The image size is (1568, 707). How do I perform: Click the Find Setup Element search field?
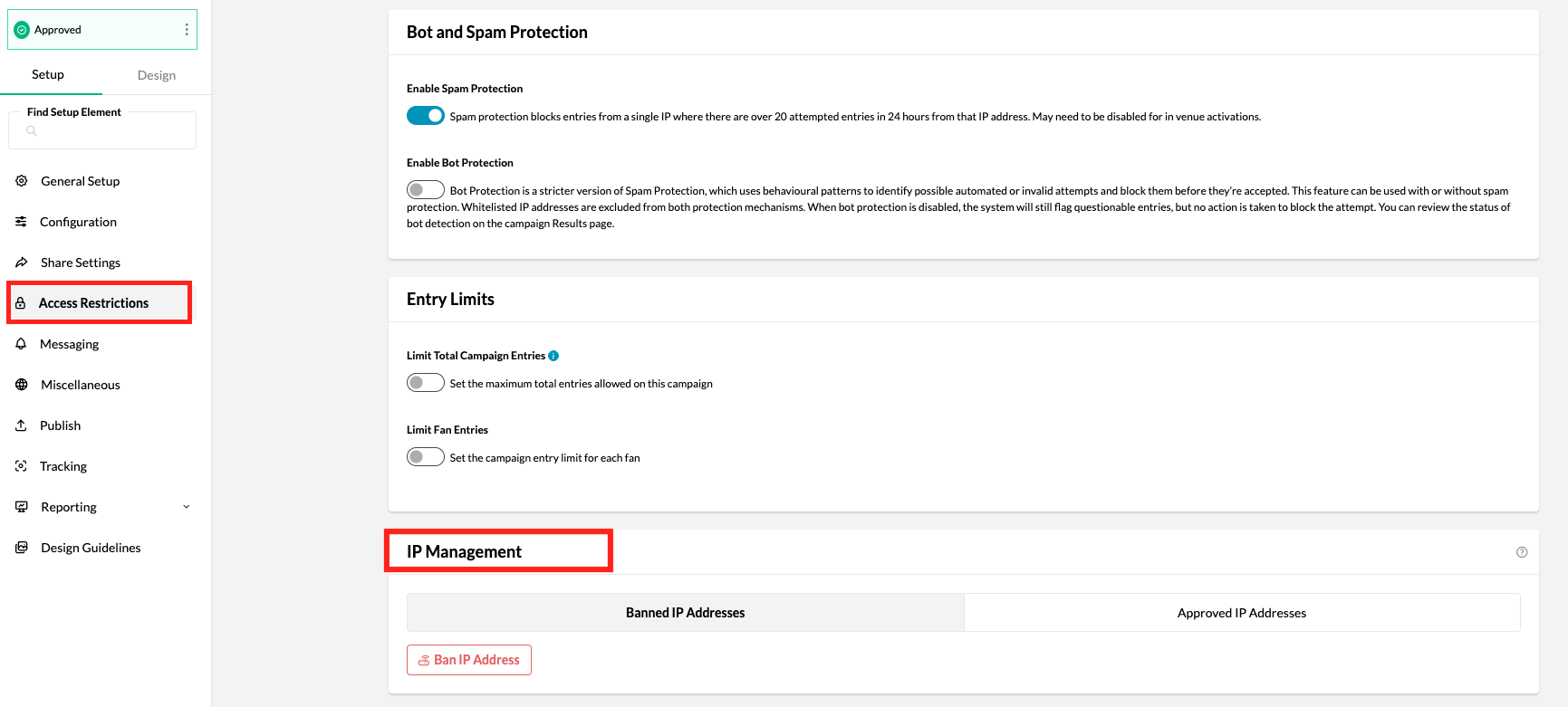click(102, 130)
